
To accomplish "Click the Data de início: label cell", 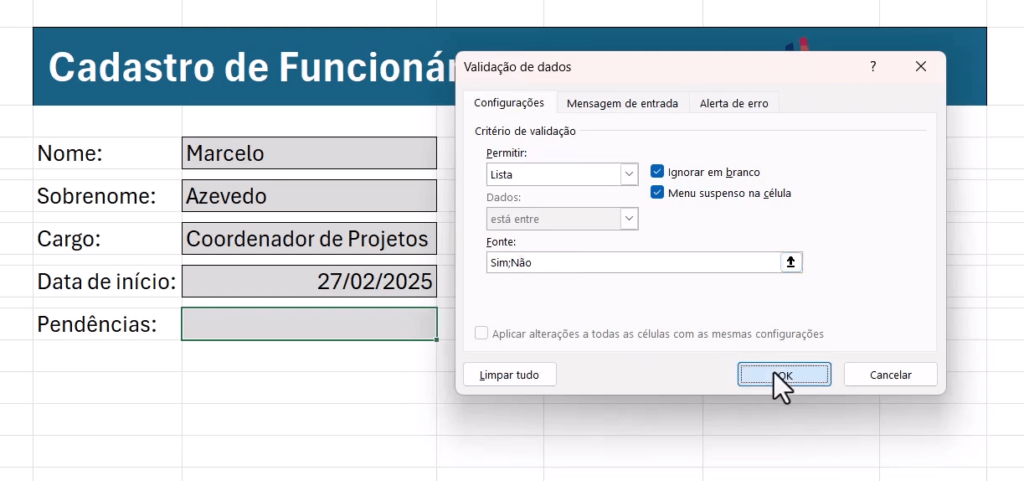I will [107, 281].
